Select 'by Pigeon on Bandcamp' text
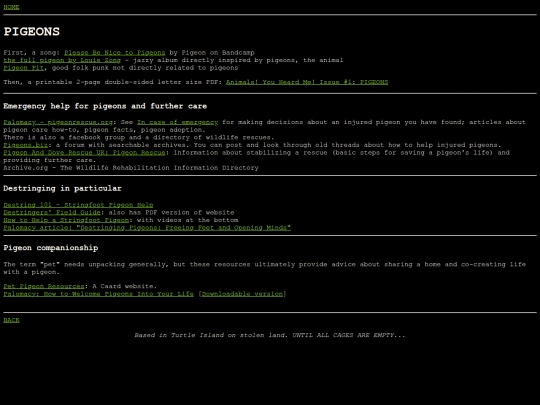 [x=212, y=53]
